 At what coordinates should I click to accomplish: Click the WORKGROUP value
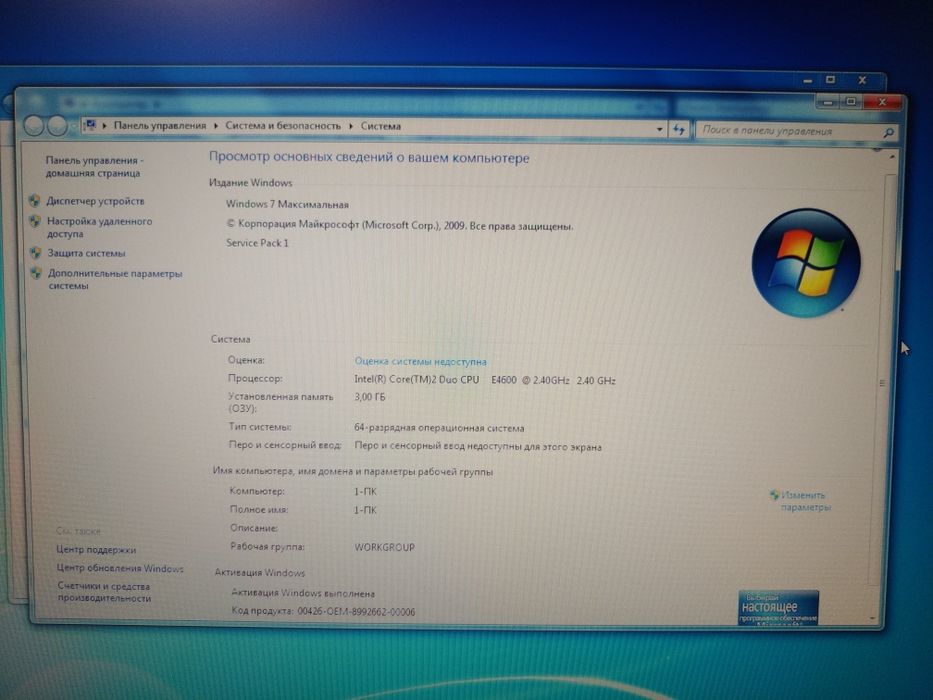[384, 547]
